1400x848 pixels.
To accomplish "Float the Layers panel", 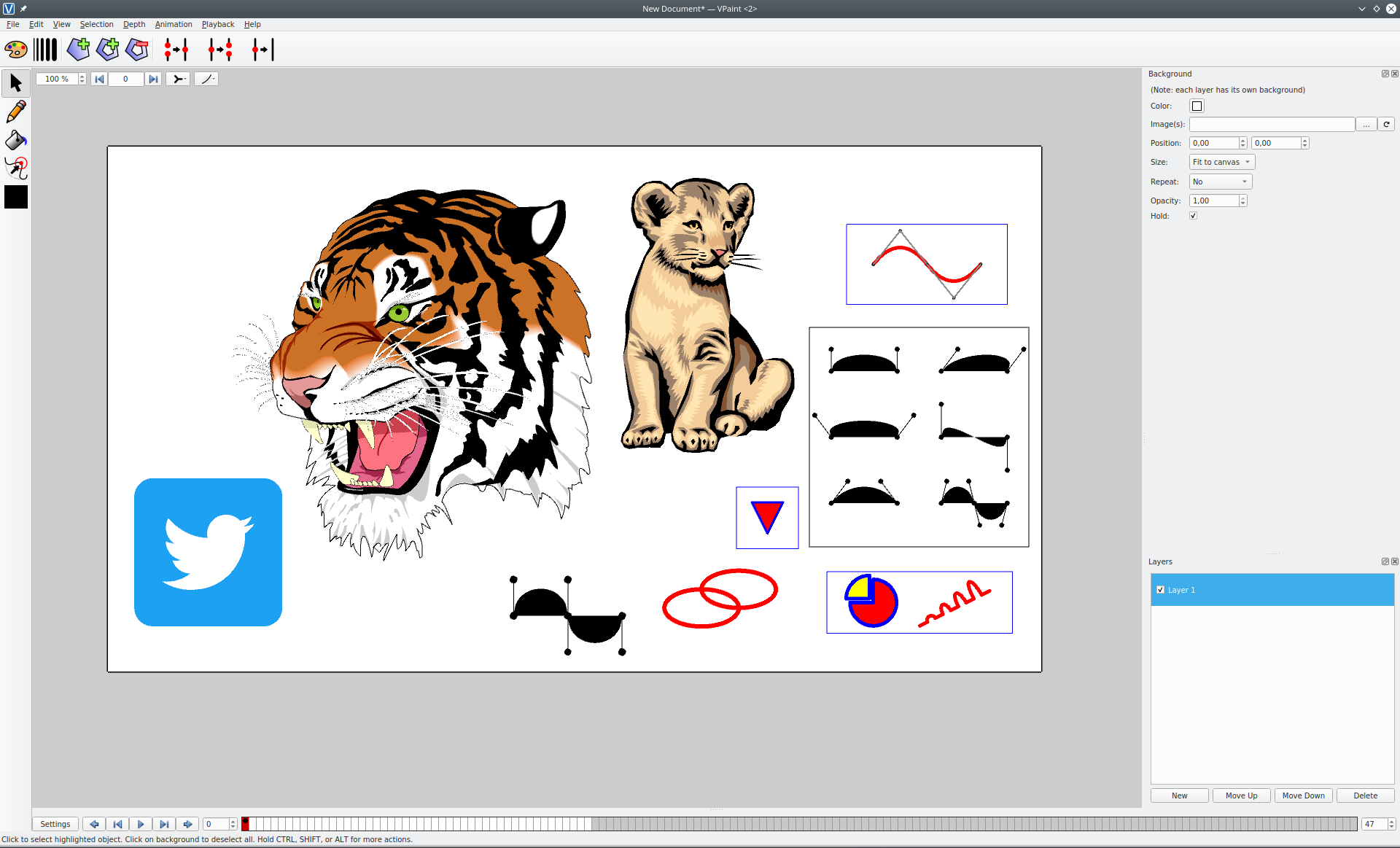I will point(1385,561).
